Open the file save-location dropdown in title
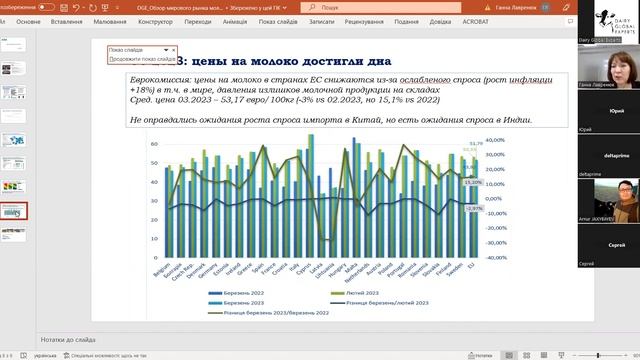Screen dimensions: 640x360 click(284, 7)
